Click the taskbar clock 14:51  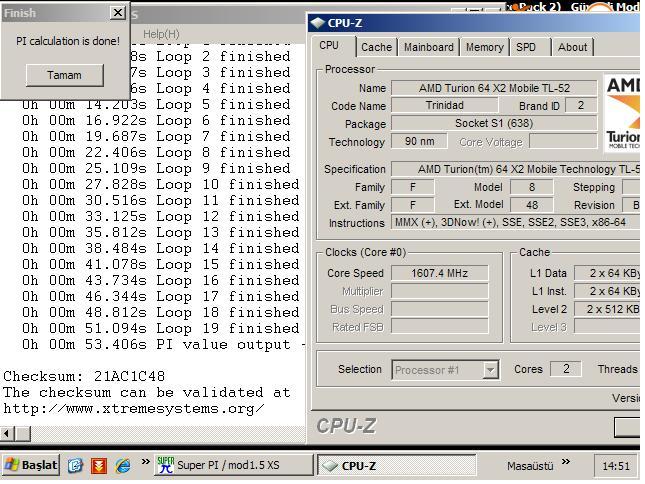coord(616,466)
